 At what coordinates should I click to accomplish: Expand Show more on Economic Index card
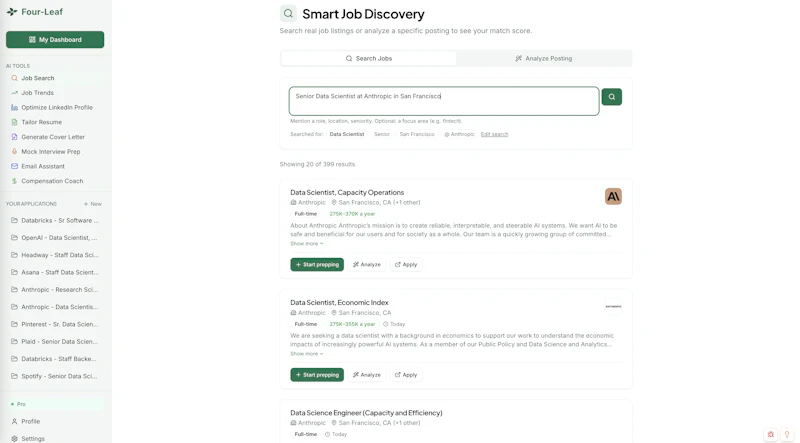click(x=307, y=354)
